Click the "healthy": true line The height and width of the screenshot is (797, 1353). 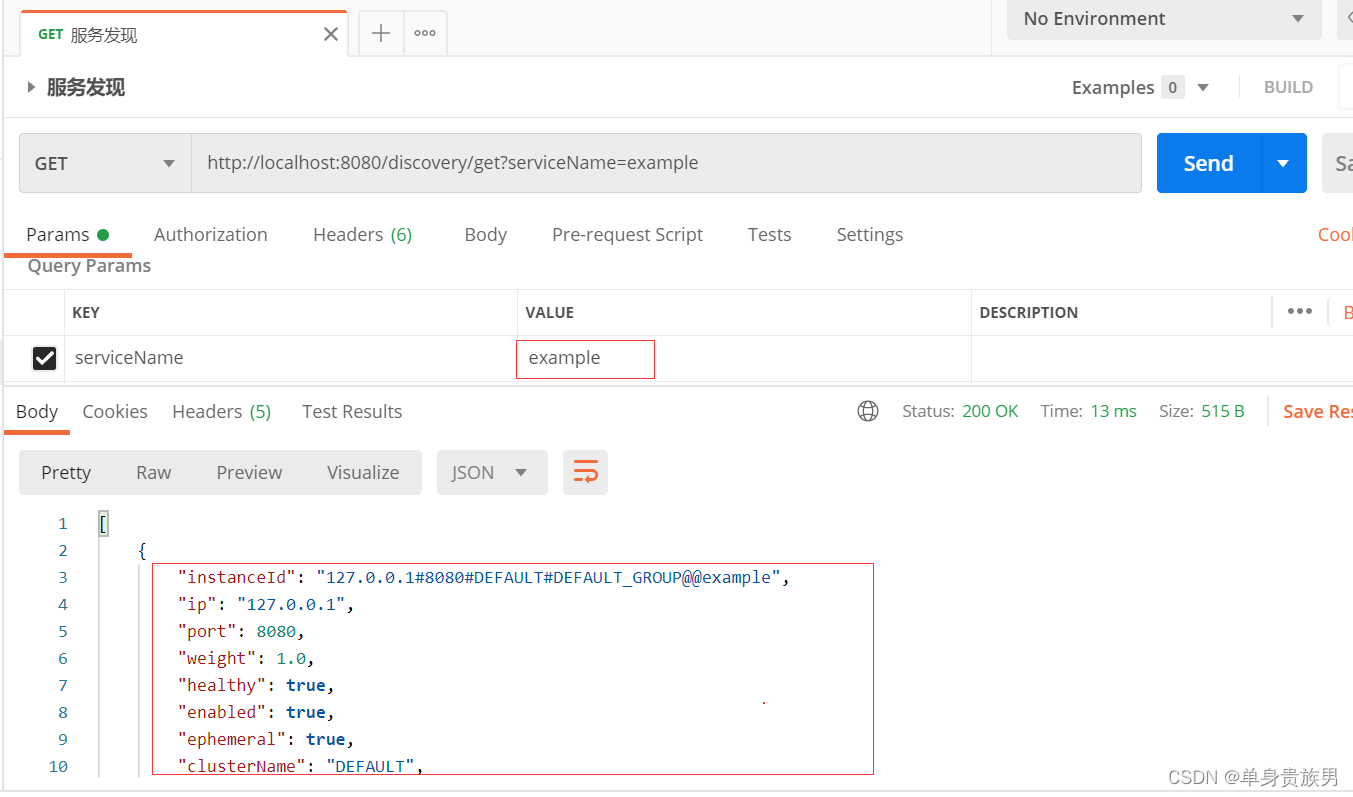(256, 685)
